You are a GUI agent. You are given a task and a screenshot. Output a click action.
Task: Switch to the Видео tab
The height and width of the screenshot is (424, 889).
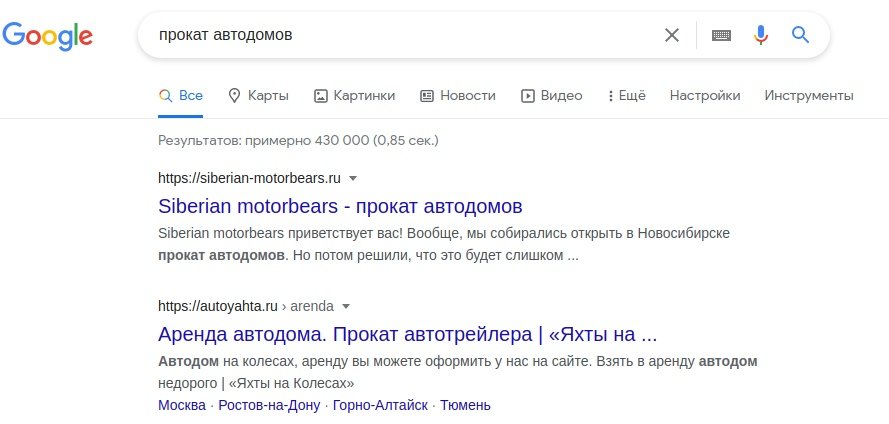(x=551, y=96)
